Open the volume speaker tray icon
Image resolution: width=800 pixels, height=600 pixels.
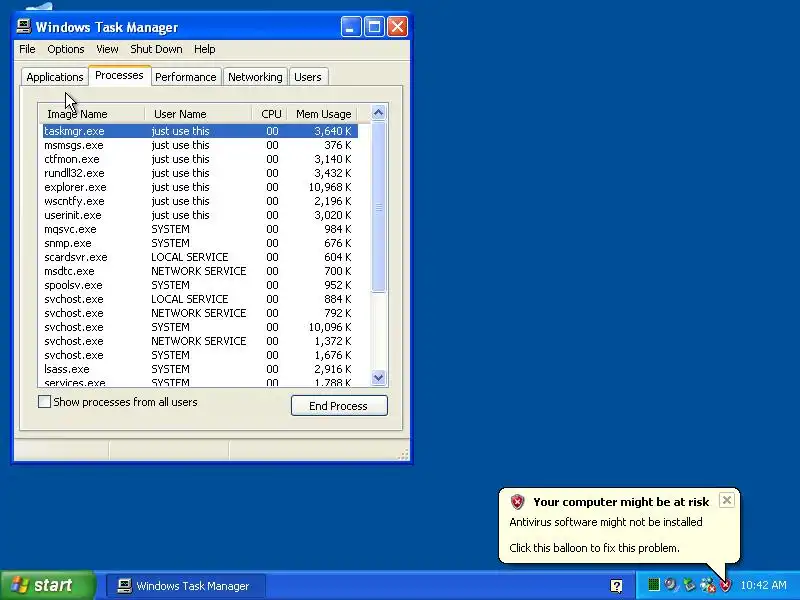point(671,585)
